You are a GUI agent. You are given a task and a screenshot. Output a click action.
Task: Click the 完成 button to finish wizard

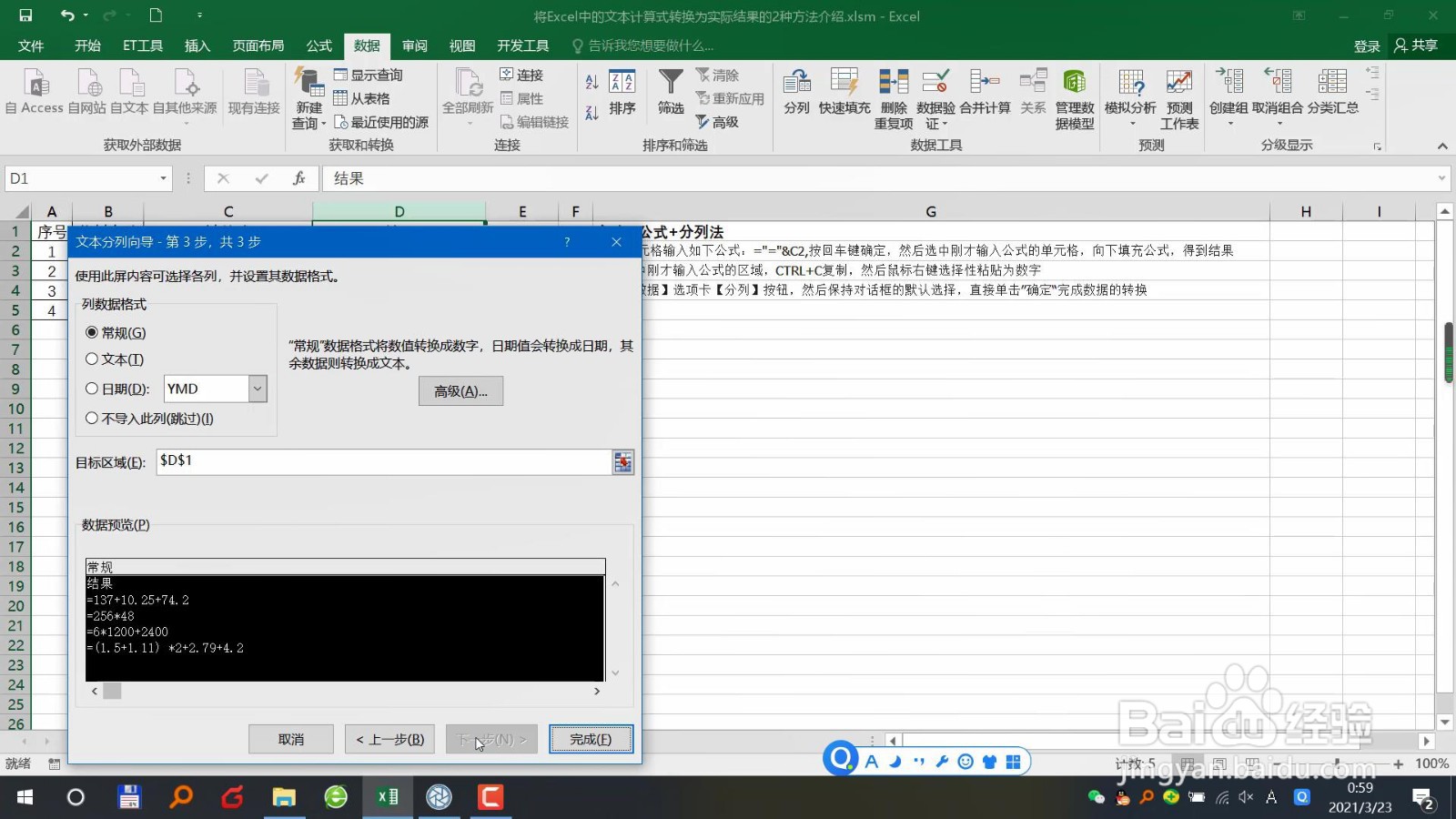click(591, 739)
